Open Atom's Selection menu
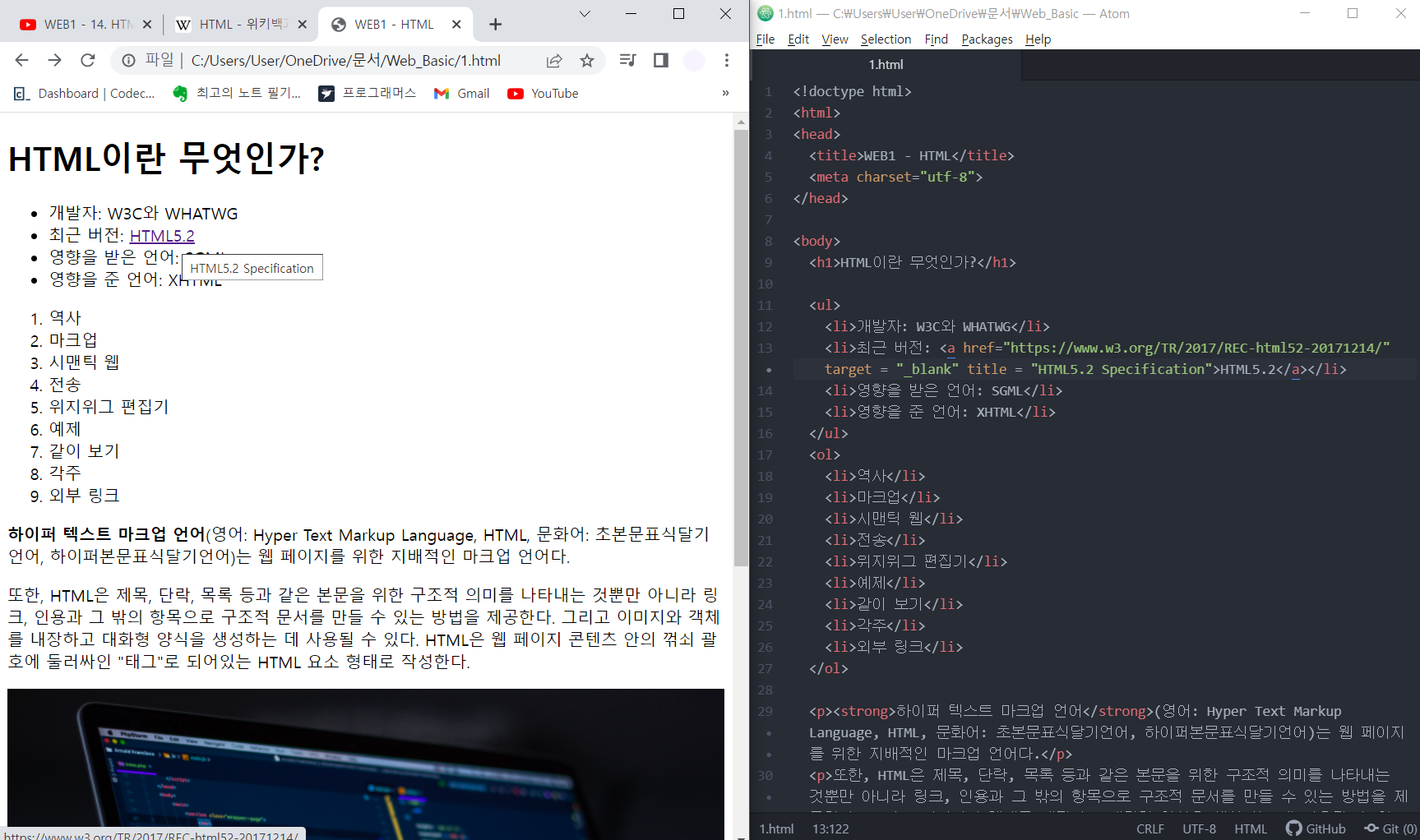This screenshot has height=840, width=1420. 886,39
